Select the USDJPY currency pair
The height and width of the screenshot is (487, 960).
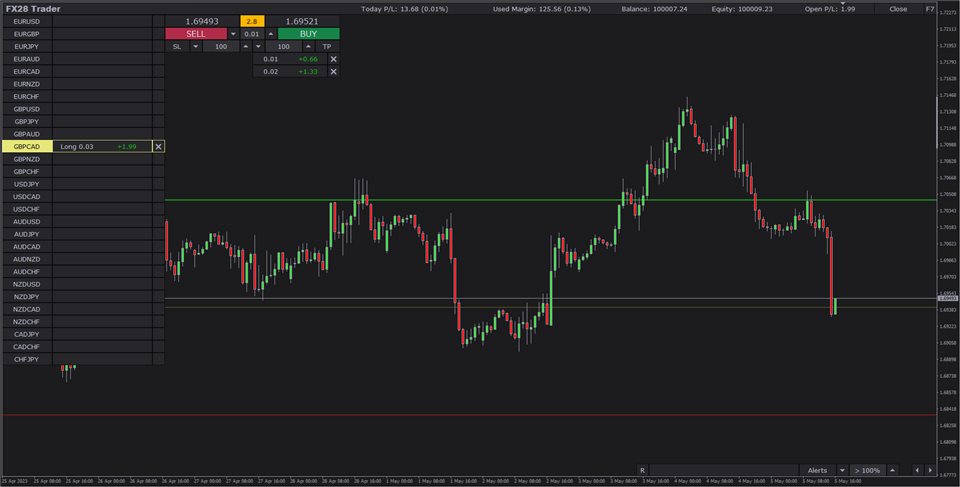pos(27,184)
